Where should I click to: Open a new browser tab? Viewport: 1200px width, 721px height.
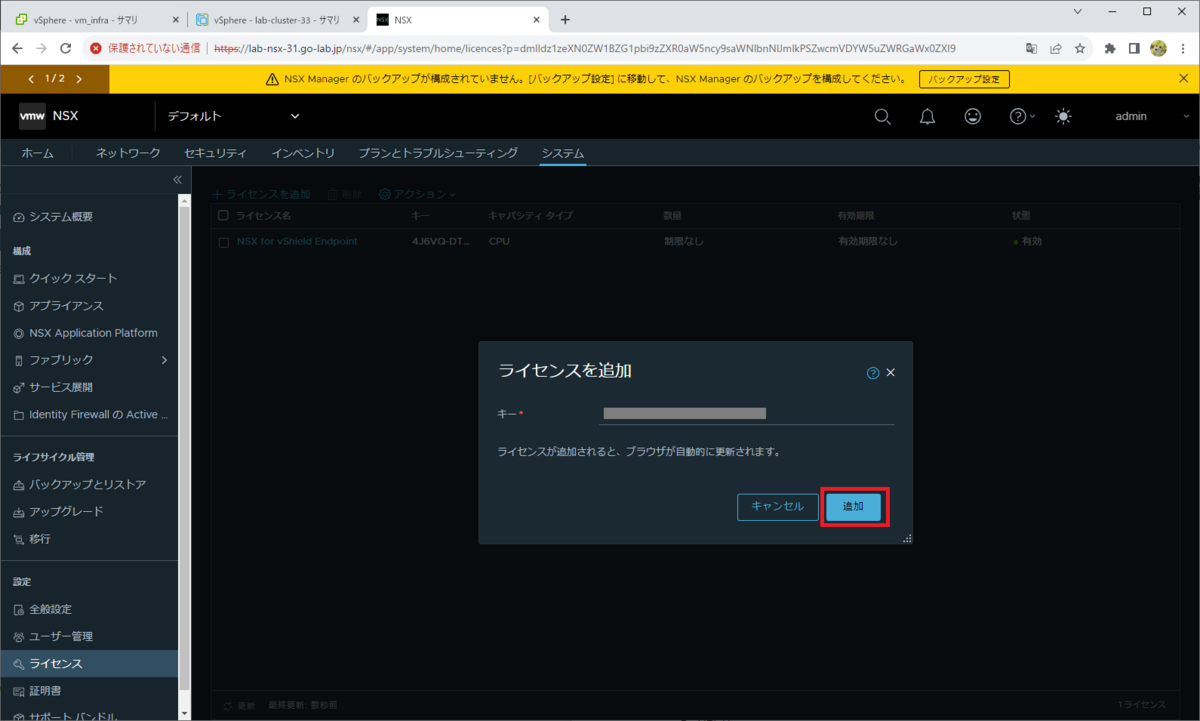(565, 19)
